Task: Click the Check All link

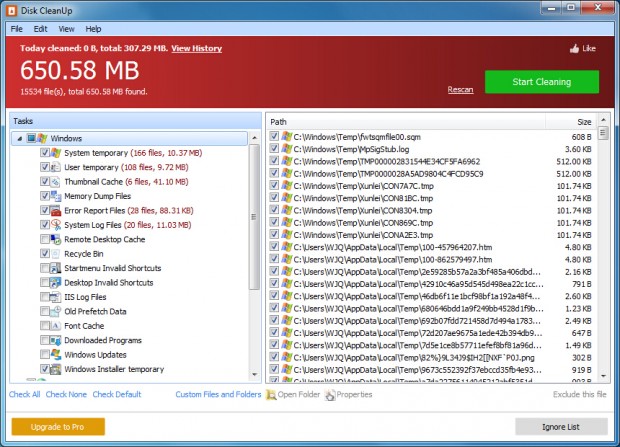Action: pyautogui.click(x=25, y=394)
